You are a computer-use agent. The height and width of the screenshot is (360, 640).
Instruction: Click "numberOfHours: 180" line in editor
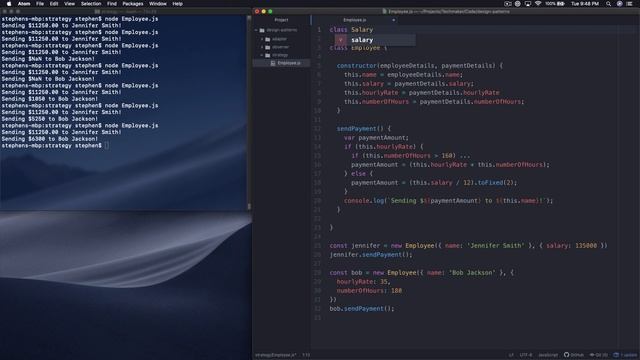369,291
